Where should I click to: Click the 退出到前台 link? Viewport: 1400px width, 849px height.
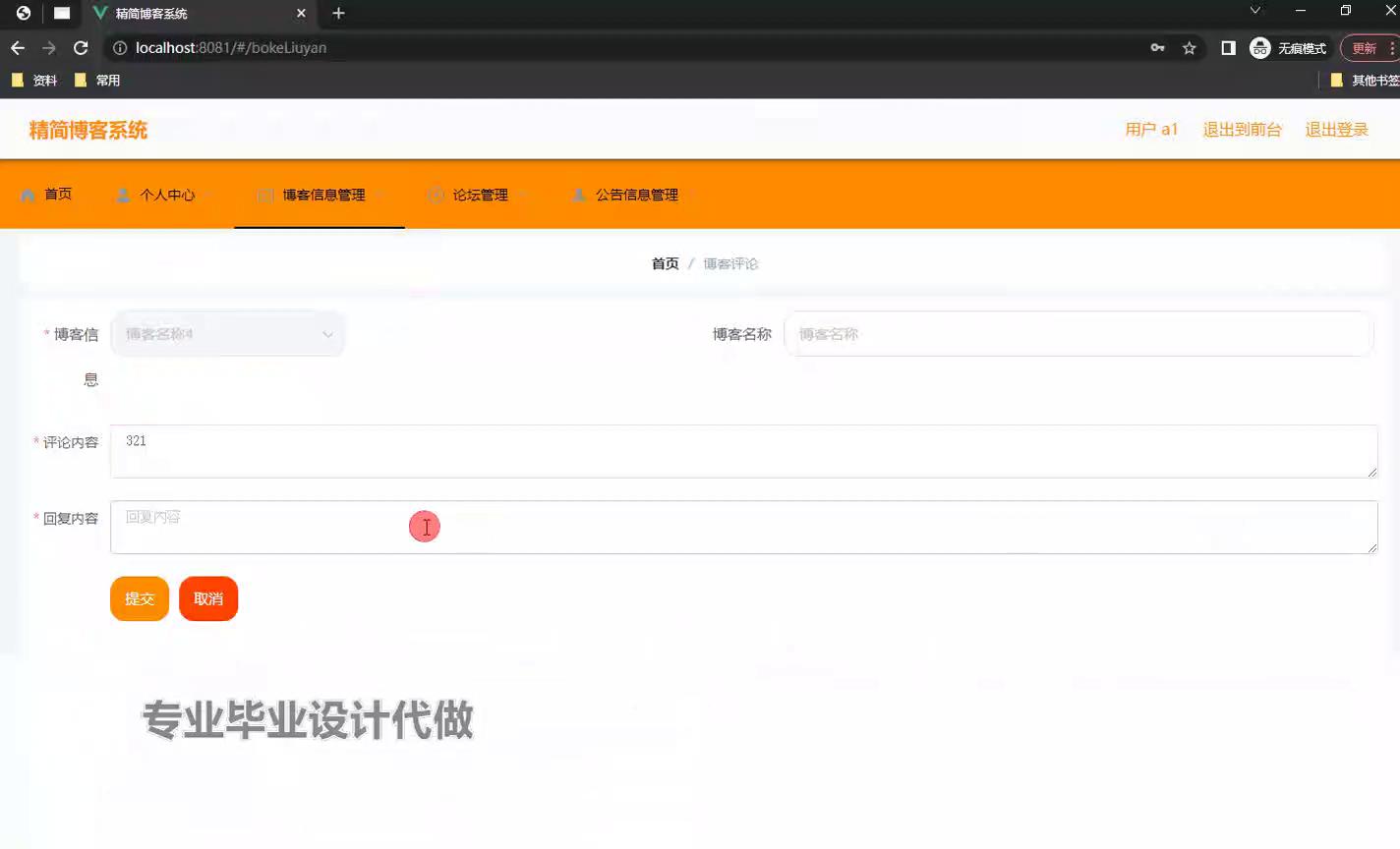pos(1242,130)
